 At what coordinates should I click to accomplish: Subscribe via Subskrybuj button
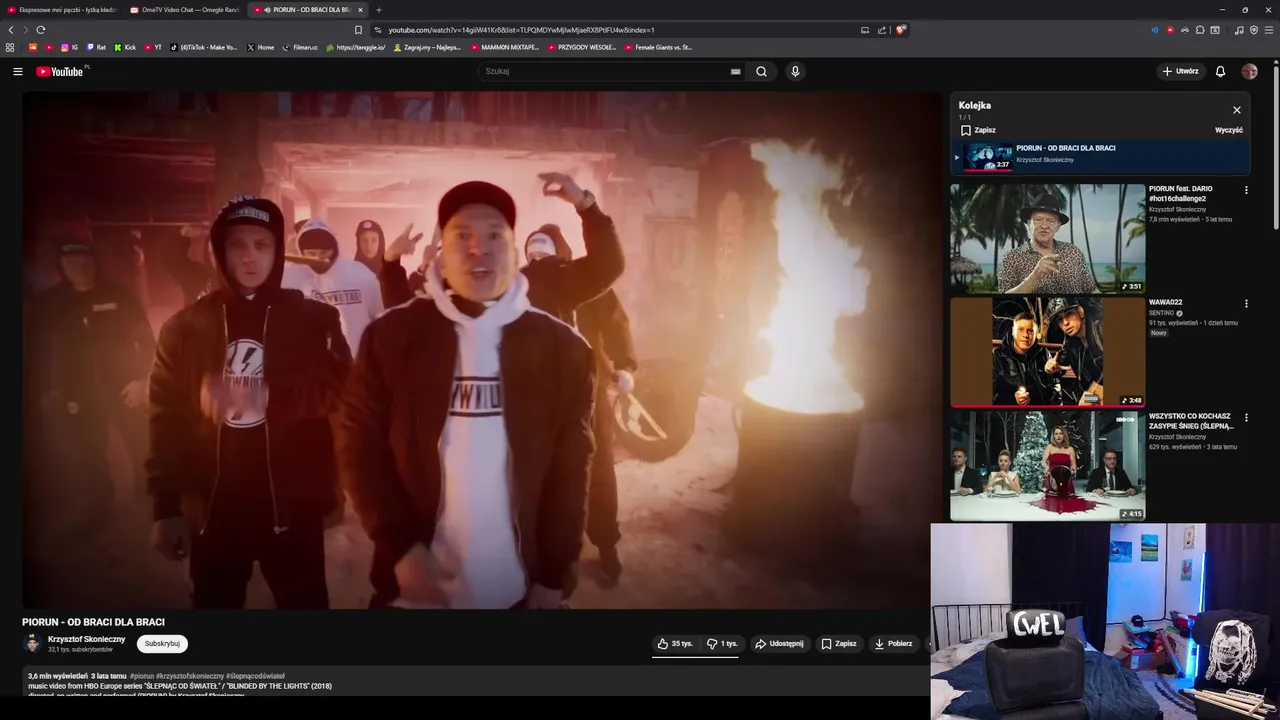(x=162, y=644)
